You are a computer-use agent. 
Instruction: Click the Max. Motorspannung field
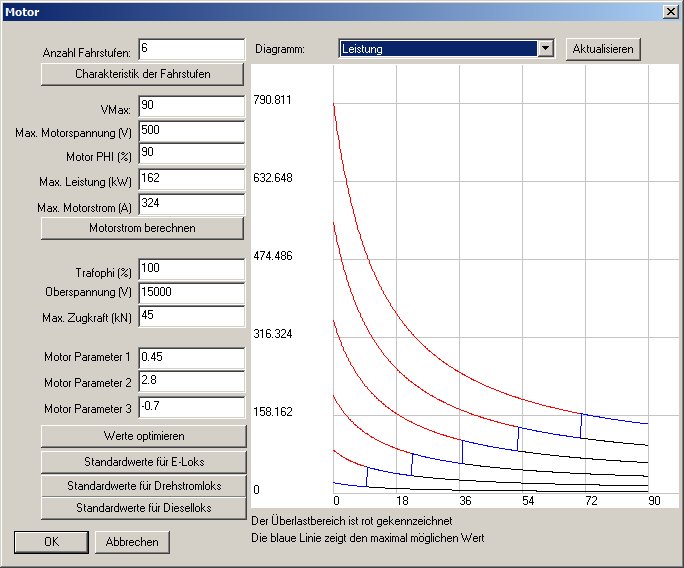(x=192, y=131)
